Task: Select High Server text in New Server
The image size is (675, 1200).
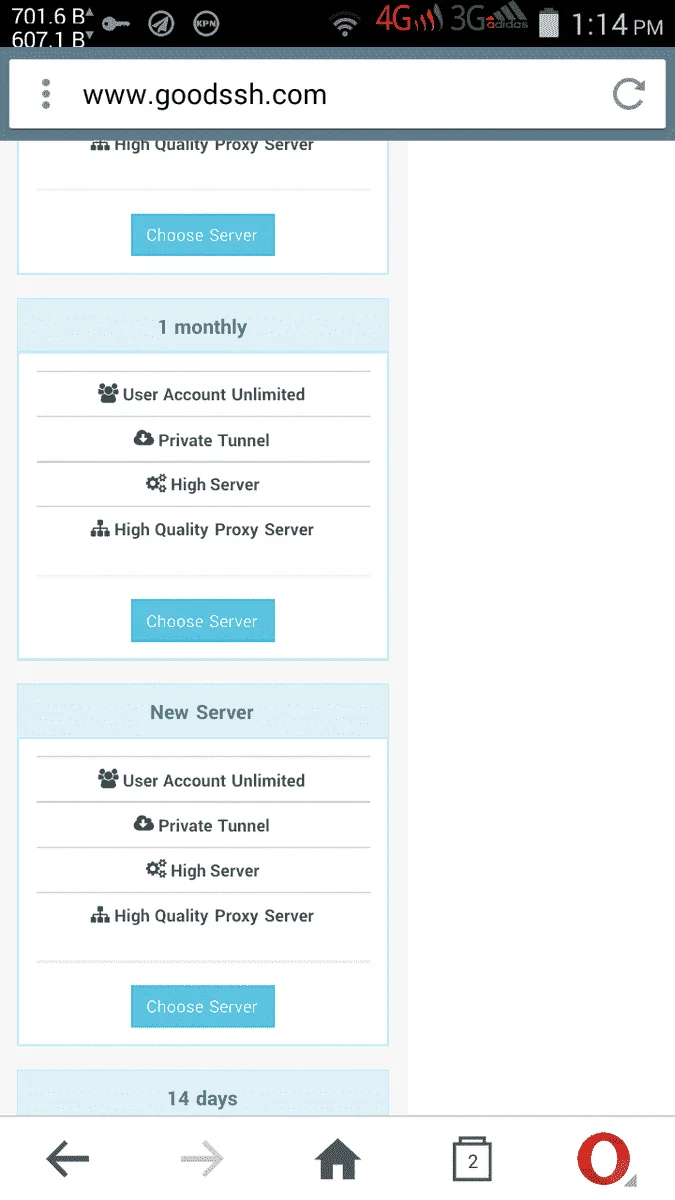Action: pyautogui.click(x=215, y=870)
